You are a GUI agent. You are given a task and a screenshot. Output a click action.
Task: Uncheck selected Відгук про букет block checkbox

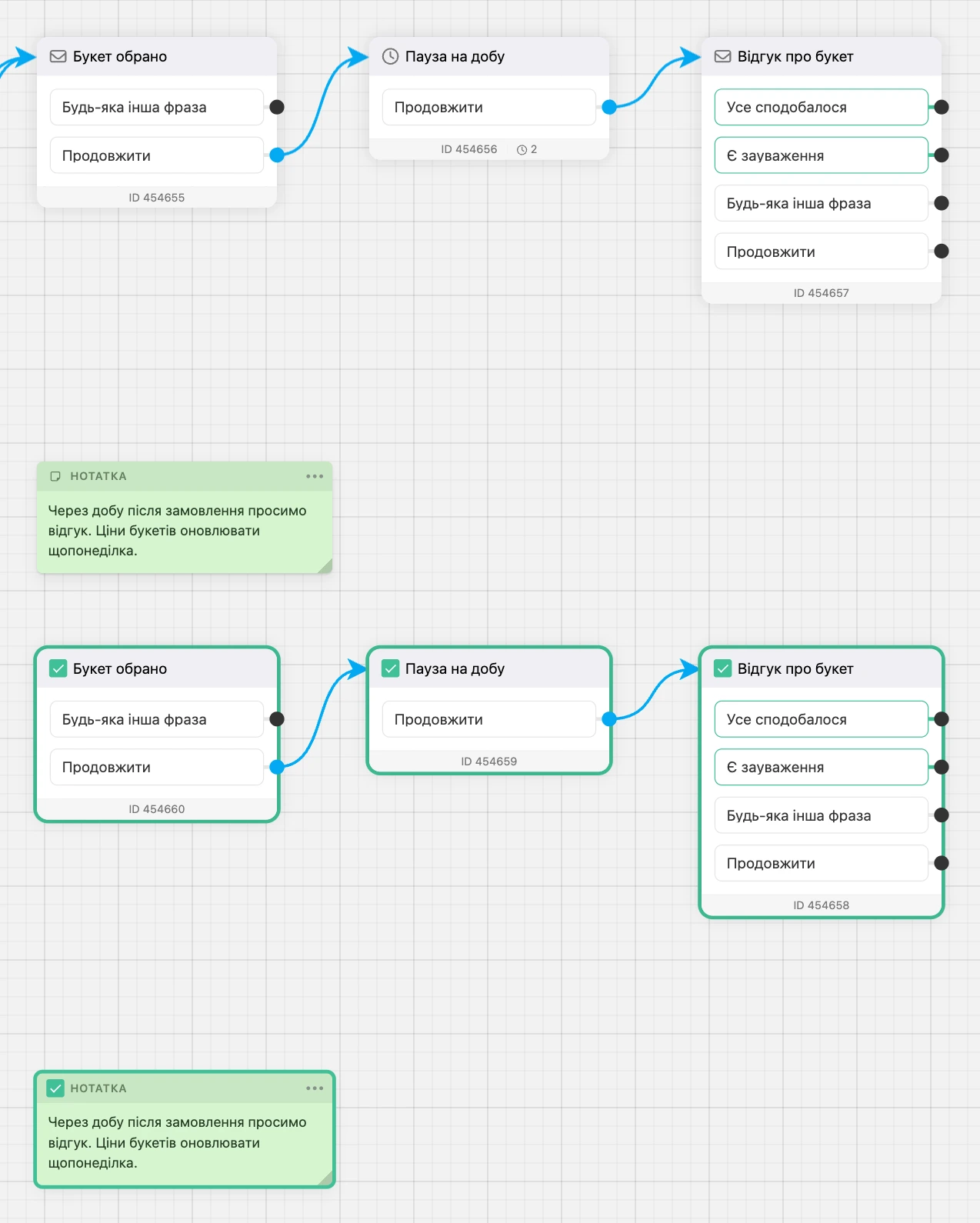click(722, 668)
